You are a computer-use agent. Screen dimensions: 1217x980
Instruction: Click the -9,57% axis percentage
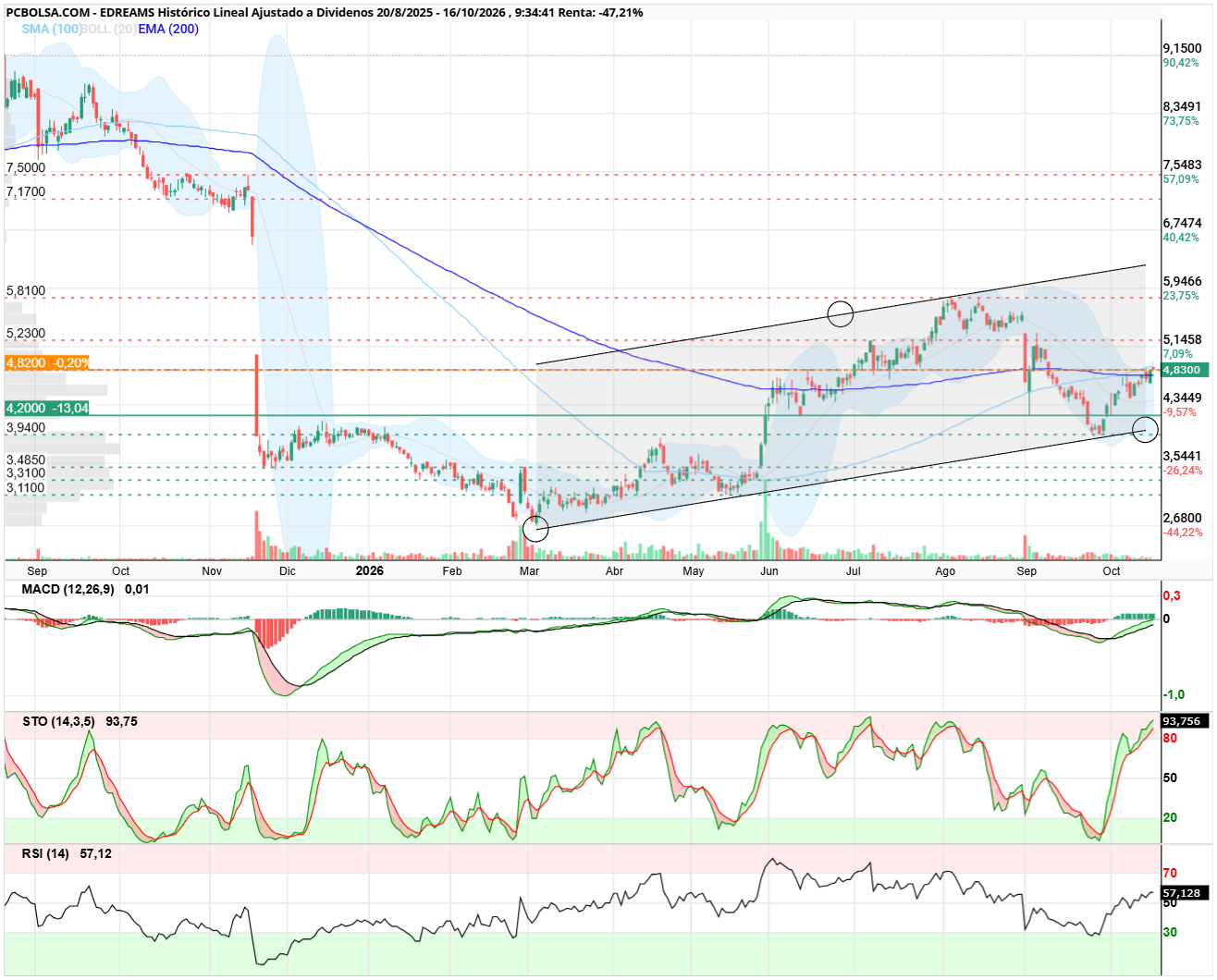tap(1180, 412)
